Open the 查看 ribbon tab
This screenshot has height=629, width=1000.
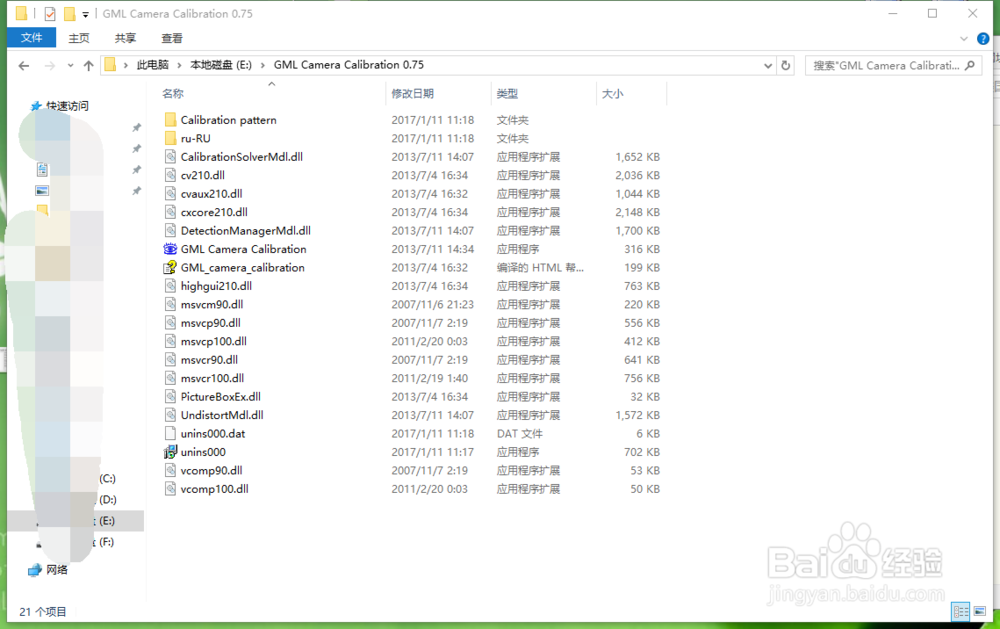coord(172,38)
